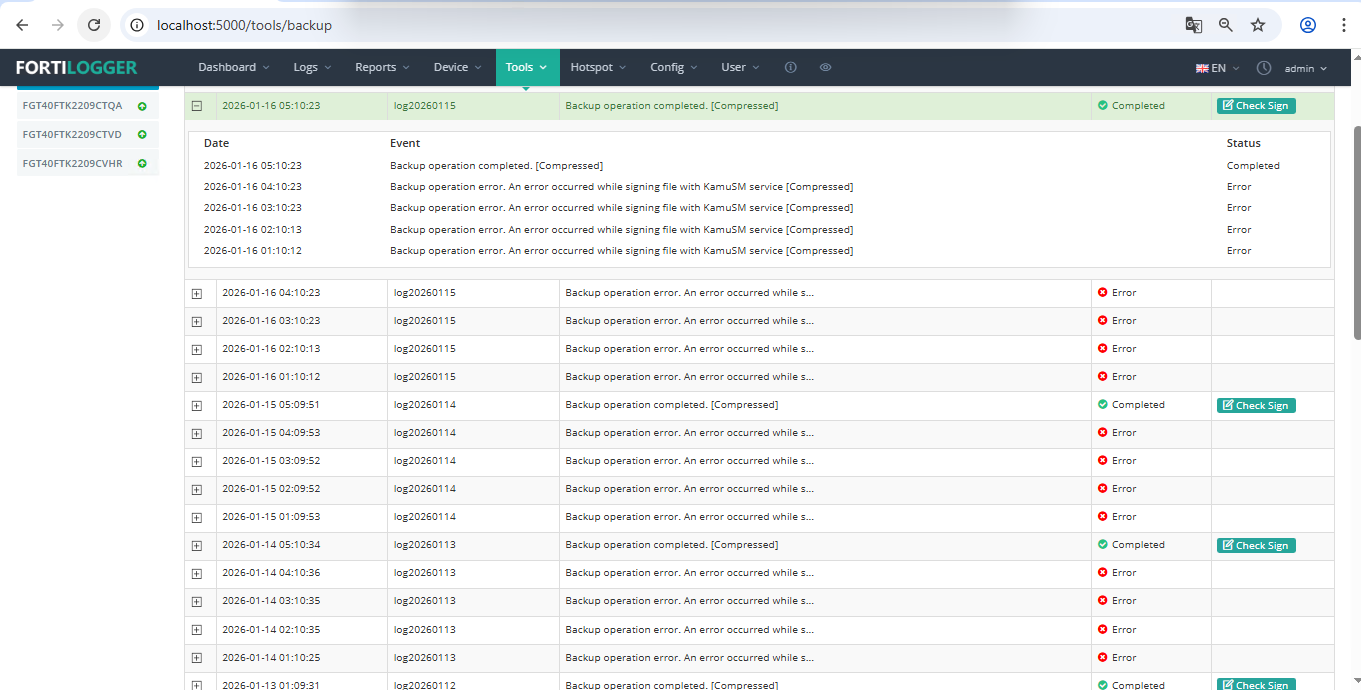This screenshot has height=690, width=1361.
Task: Click the info circle icon in navbar
Action: coord(790,67)
